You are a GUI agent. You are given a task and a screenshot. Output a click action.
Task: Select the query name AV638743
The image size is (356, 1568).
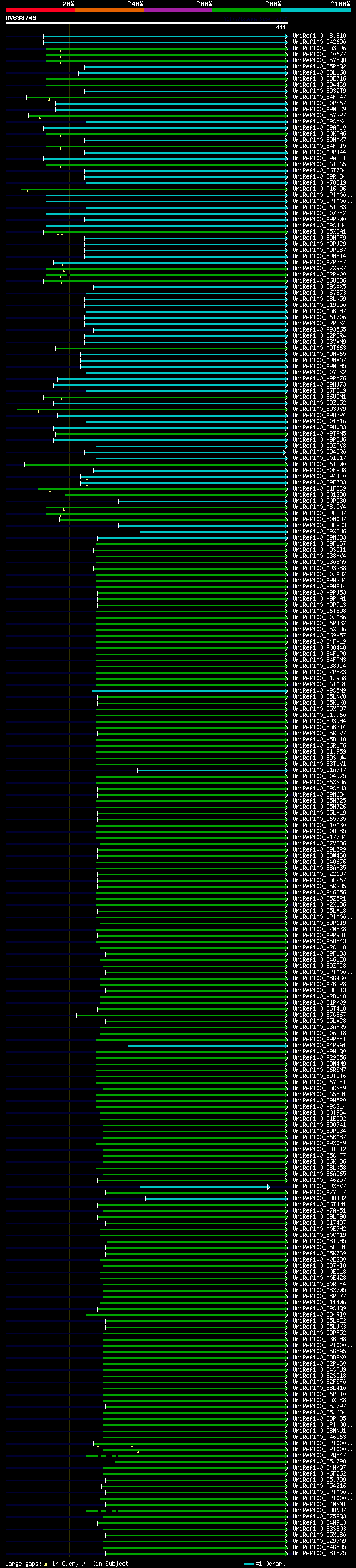point(21,18)
